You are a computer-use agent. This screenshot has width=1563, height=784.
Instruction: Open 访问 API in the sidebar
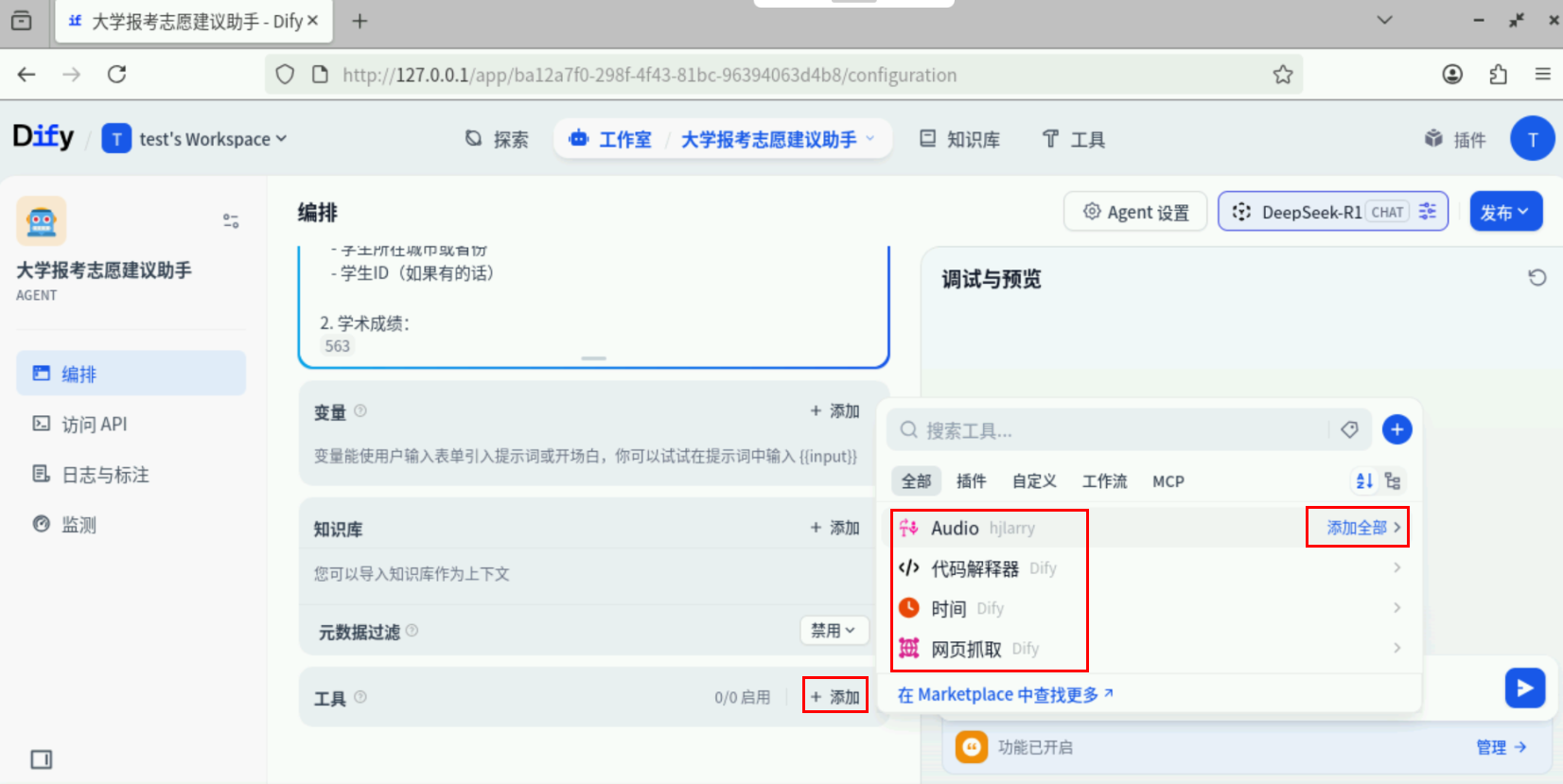point(132,424)
